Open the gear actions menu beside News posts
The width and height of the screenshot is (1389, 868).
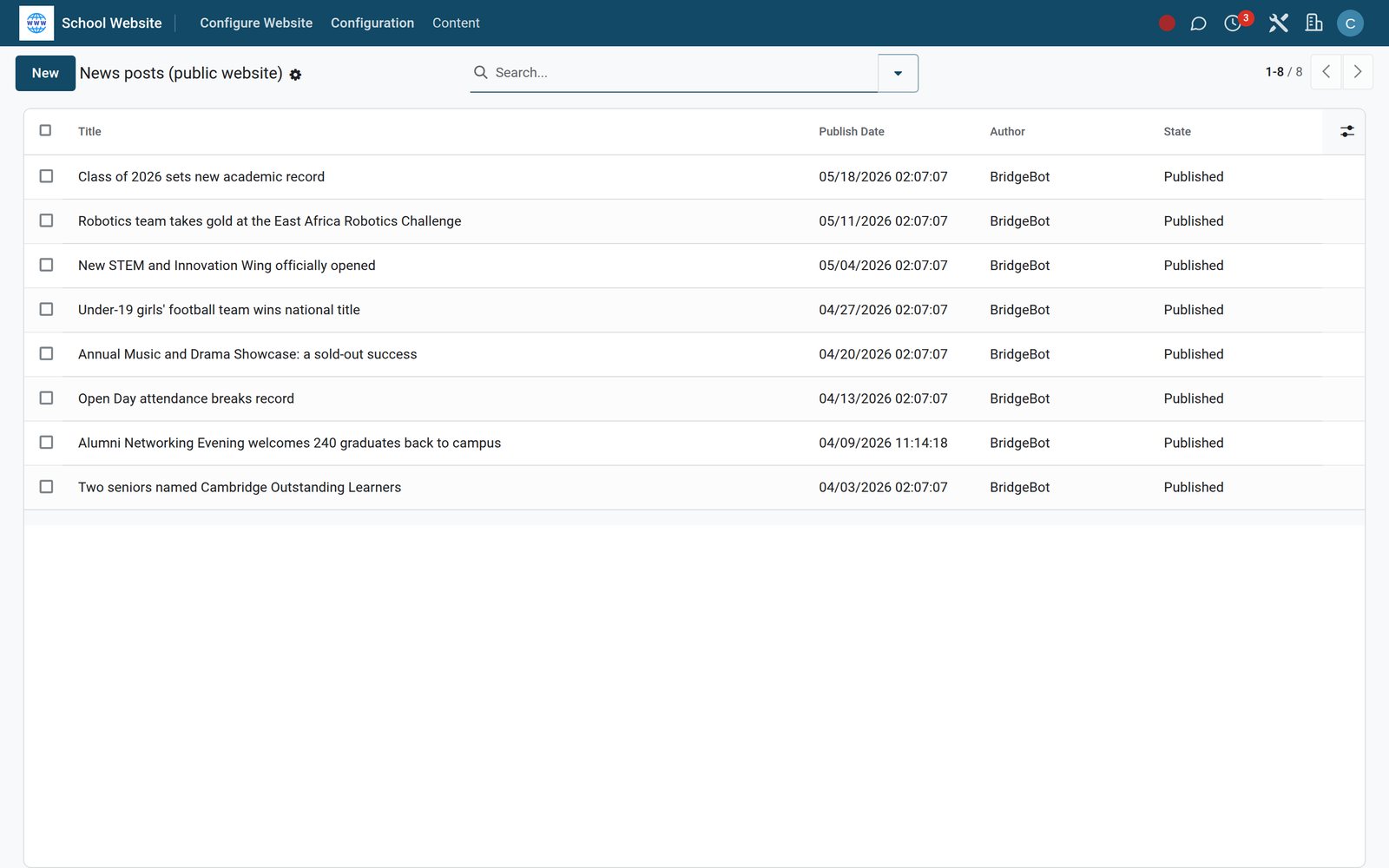(295, 75)
